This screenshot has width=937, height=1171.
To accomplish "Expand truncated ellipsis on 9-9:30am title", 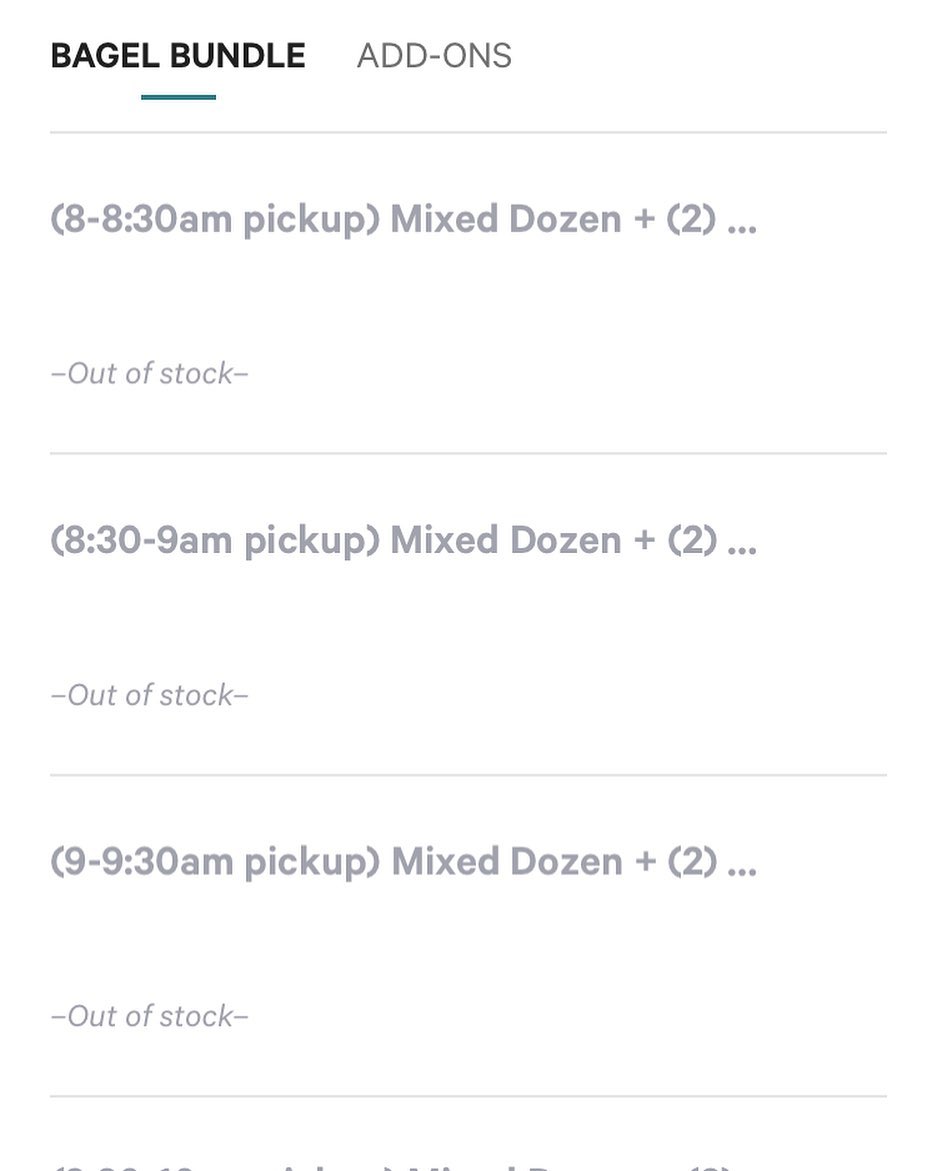I will coord(742,870).
